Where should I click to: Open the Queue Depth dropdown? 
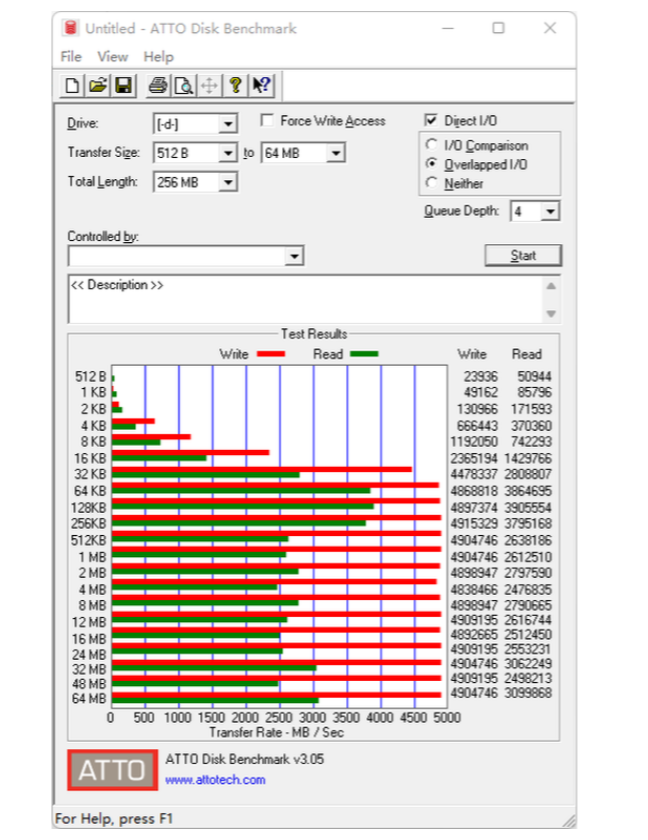click(550, 212)
